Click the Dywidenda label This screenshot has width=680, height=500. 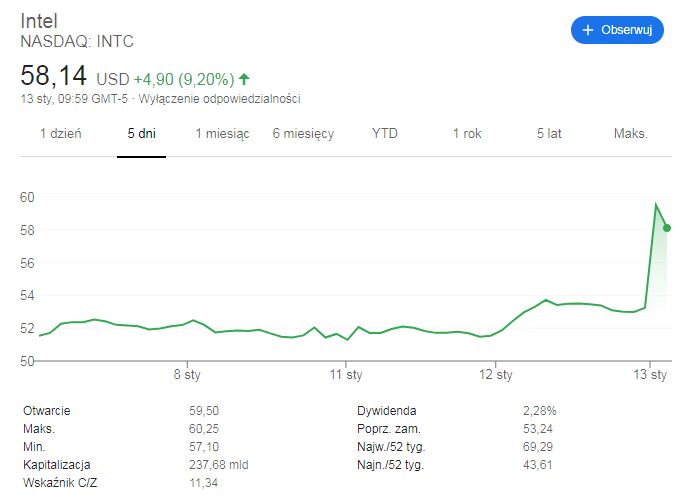[x=387, y=411]
